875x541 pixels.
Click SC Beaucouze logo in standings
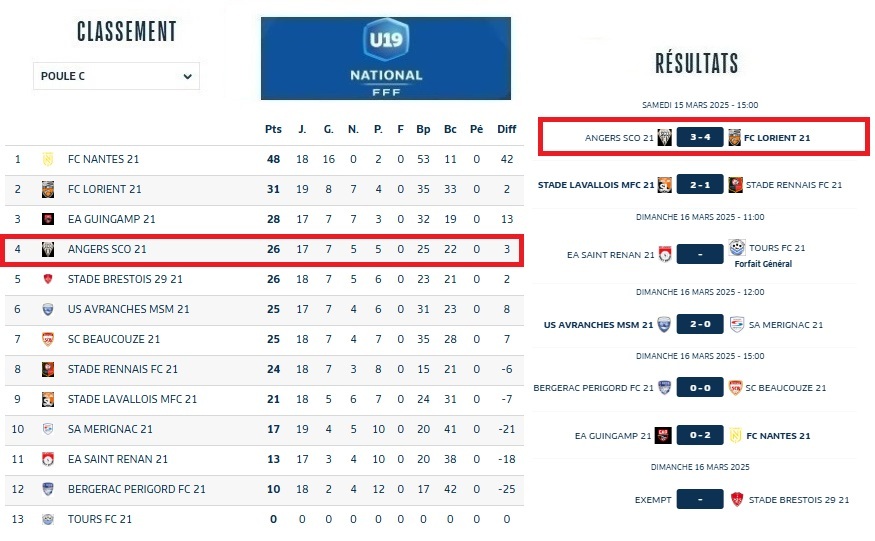[47, 339]
